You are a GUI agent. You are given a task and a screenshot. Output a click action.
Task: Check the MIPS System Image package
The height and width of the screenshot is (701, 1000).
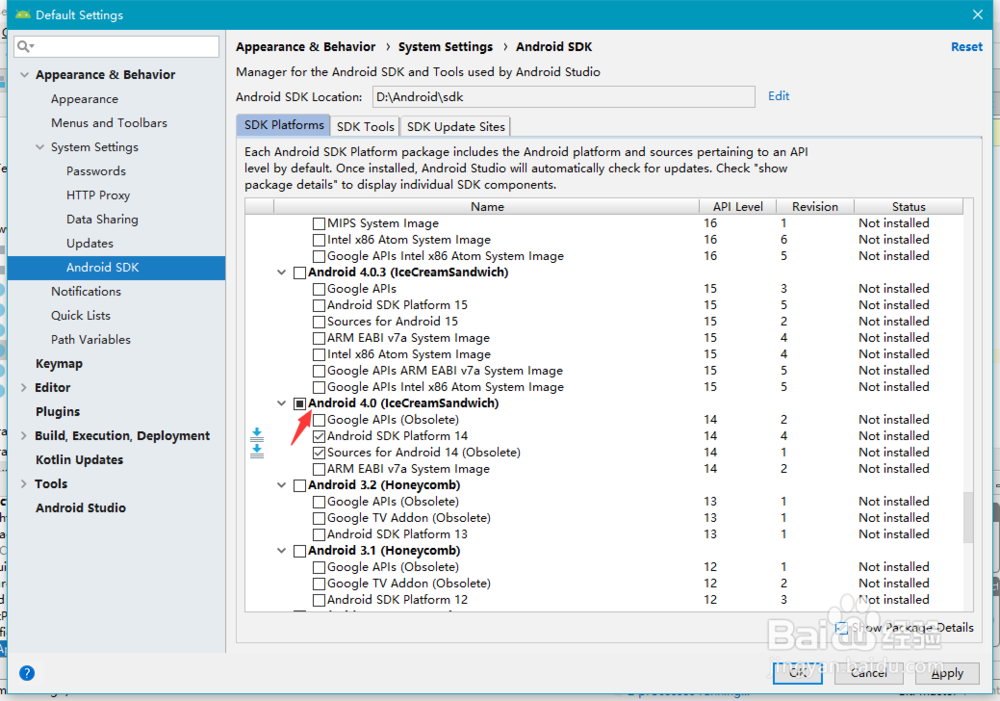point(321,223)
